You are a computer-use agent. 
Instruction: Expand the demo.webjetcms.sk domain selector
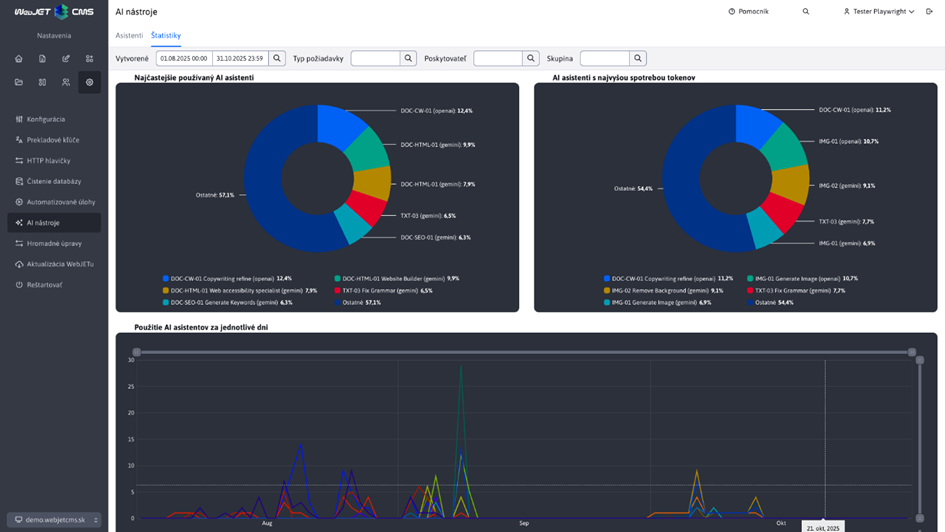[54, 520]
